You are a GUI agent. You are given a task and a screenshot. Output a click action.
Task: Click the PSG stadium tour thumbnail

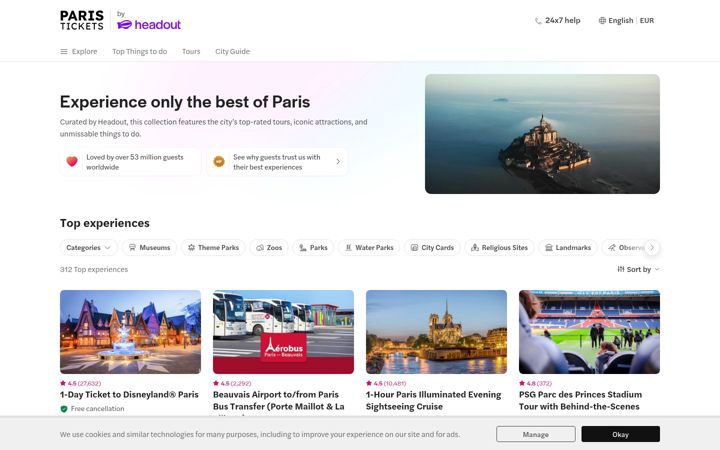pyautogui.click(x=589, y=332)
